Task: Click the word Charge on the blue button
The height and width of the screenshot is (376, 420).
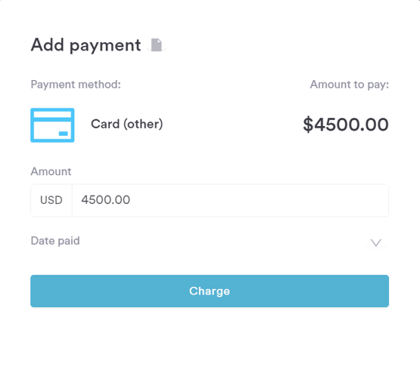Action: (x=209, y=291)
